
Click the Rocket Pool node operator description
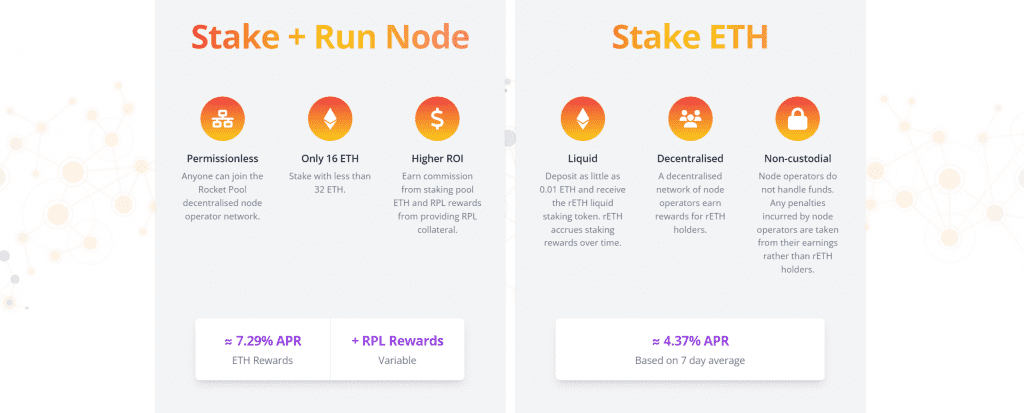point(223,196)
